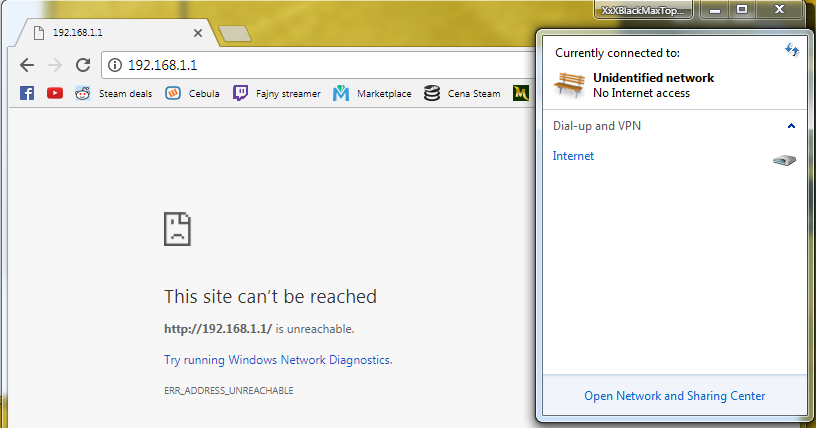Open the YouTube bookmark icon
This screenshot has height=428, width=816.
point(55,93)
